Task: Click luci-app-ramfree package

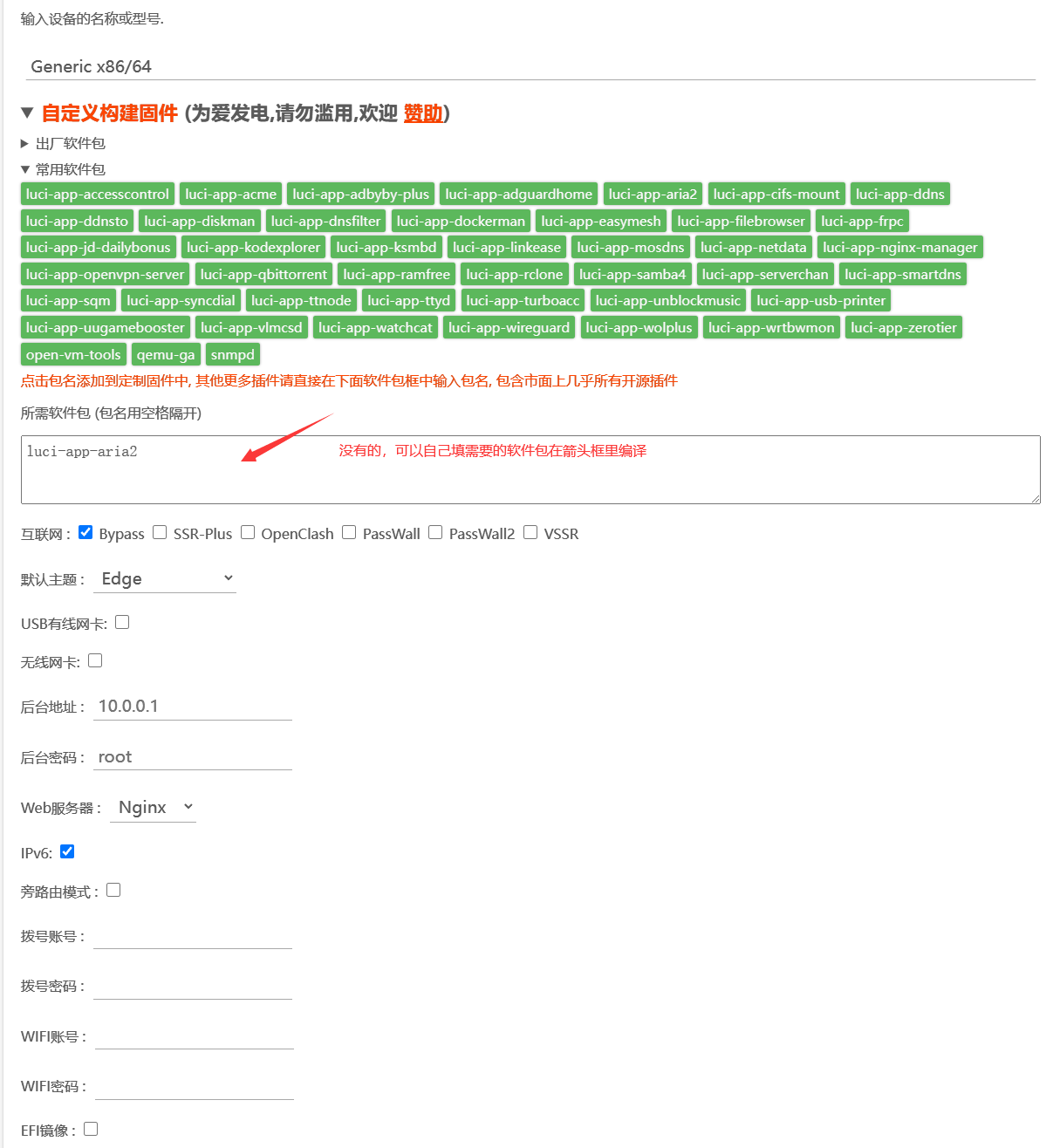Action: 397,274
